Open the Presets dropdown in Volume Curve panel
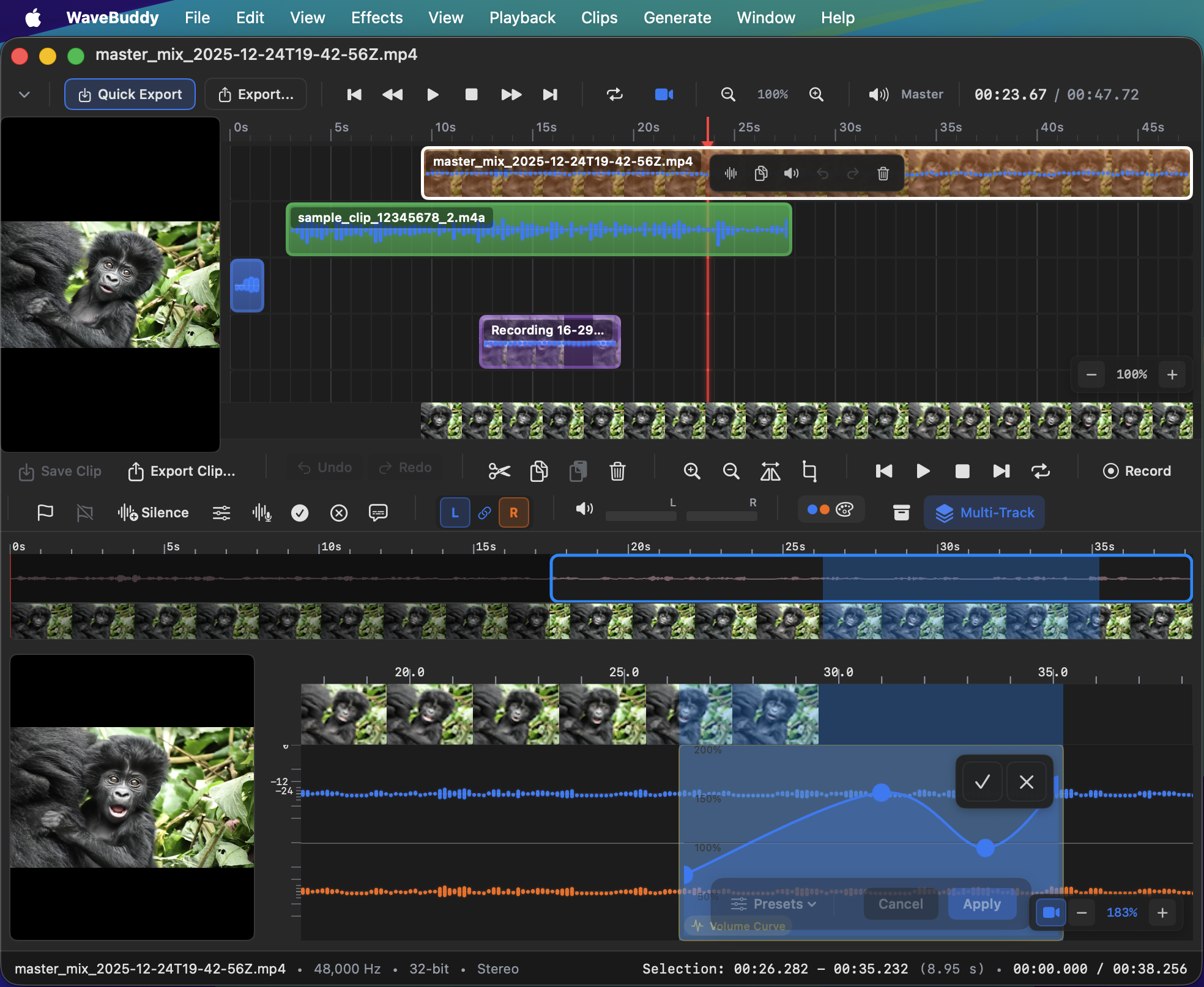 click(x=773, y=904)
